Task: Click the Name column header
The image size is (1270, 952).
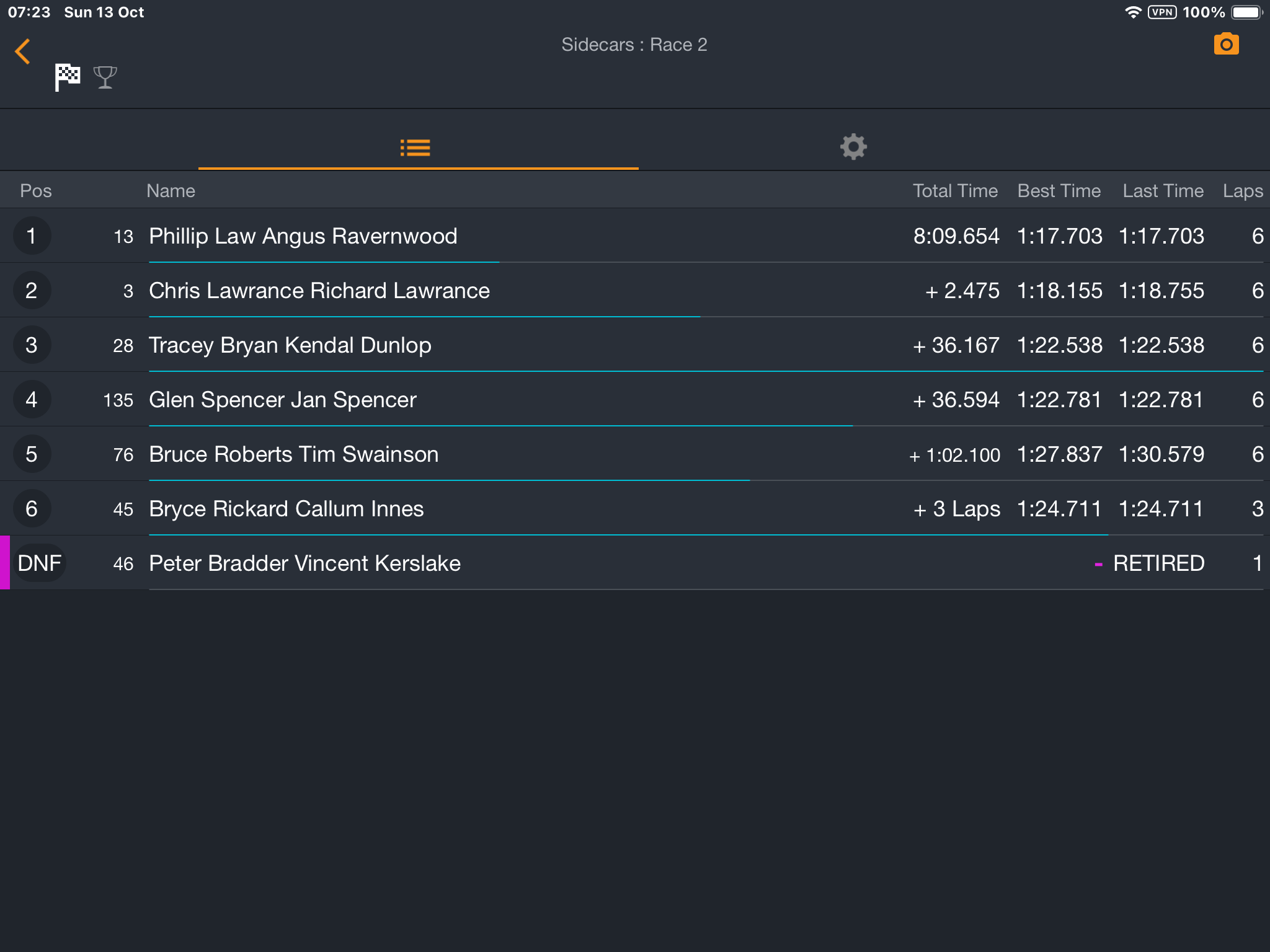Action: point(171,191)
